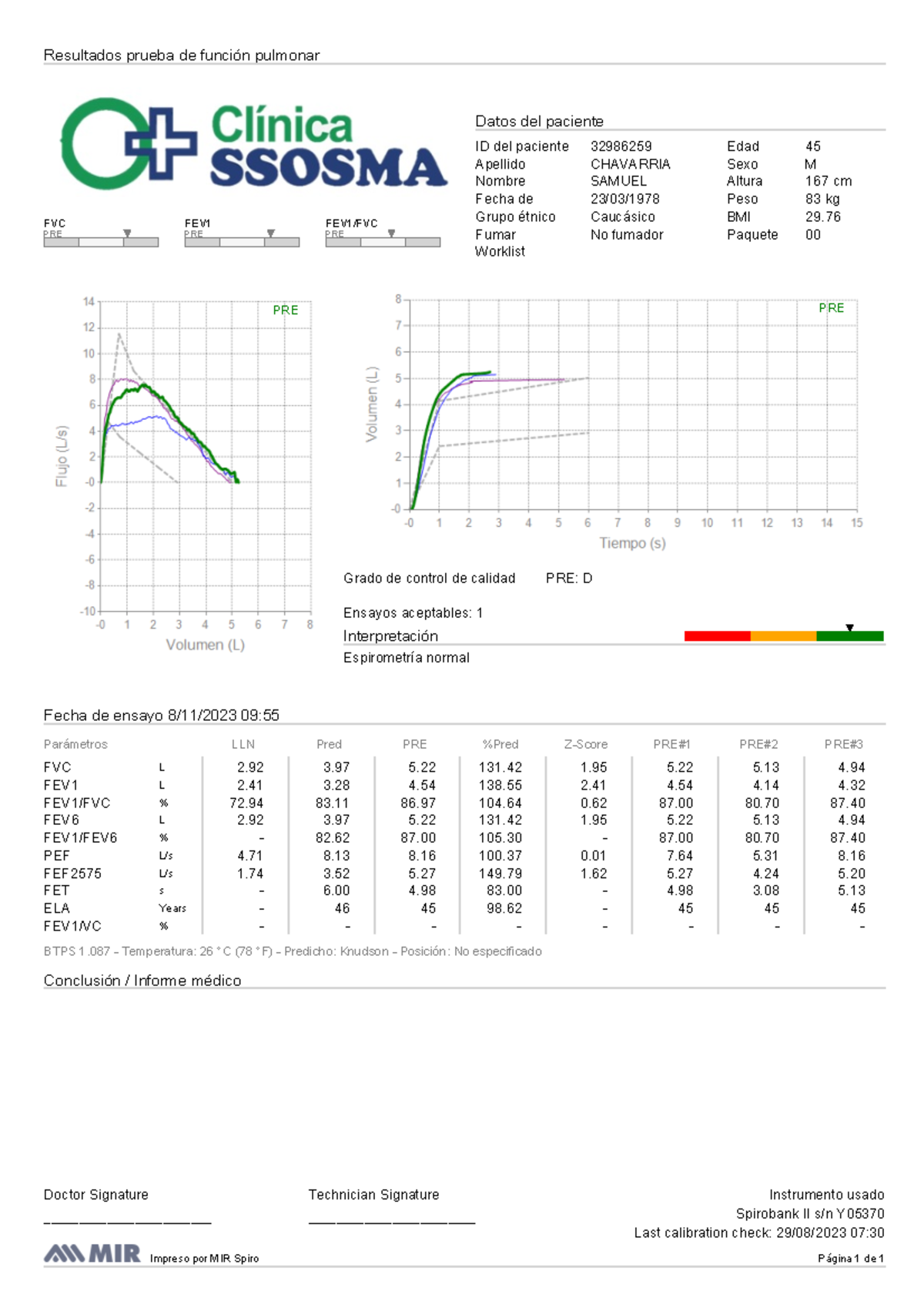The image size is (924, 1308).
Task: Click the PEF row label
Action: pos(57,855)
